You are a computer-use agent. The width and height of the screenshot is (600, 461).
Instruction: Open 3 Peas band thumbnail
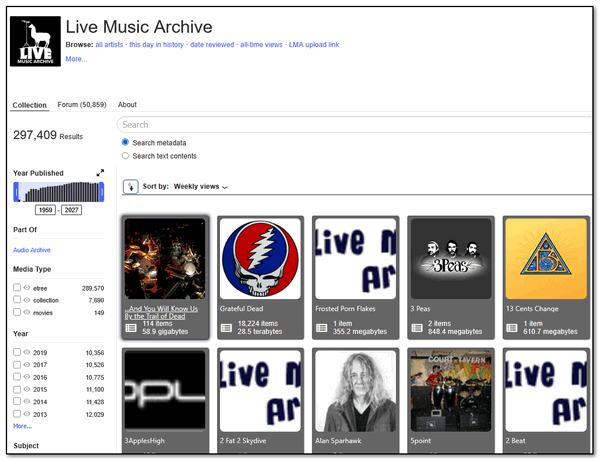coord(451,259)
